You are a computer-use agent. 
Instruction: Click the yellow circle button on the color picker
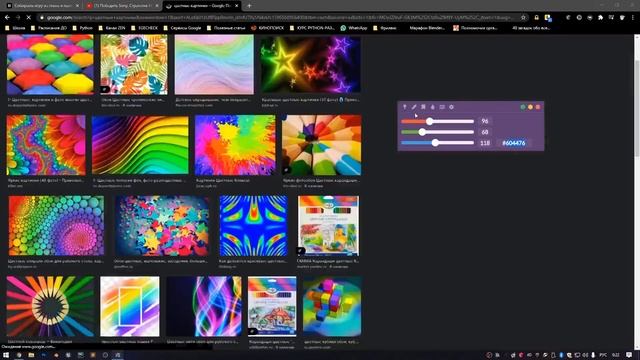[530, 107]
